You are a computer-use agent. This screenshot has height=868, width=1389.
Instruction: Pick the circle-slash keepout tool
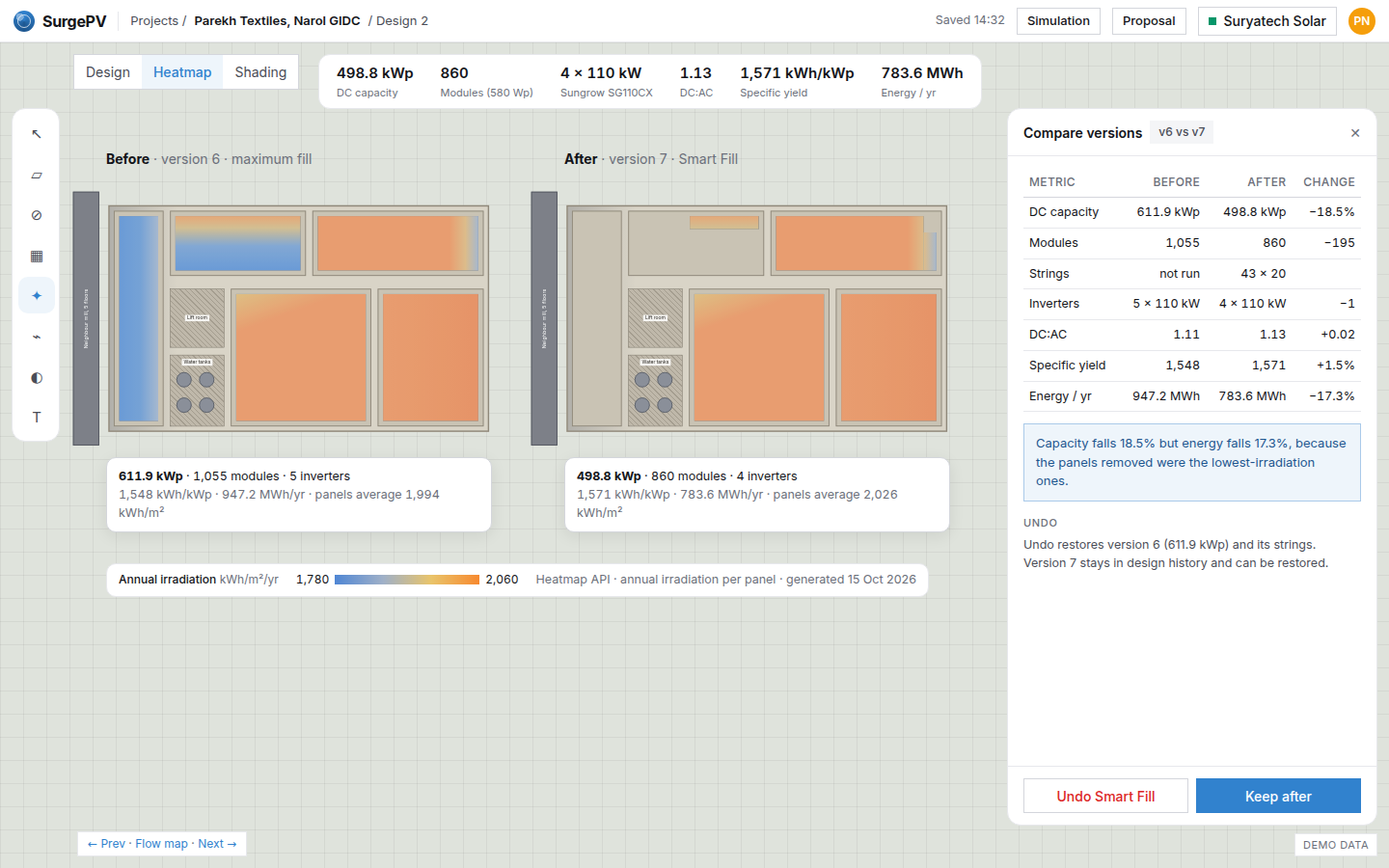pos(37,215)
